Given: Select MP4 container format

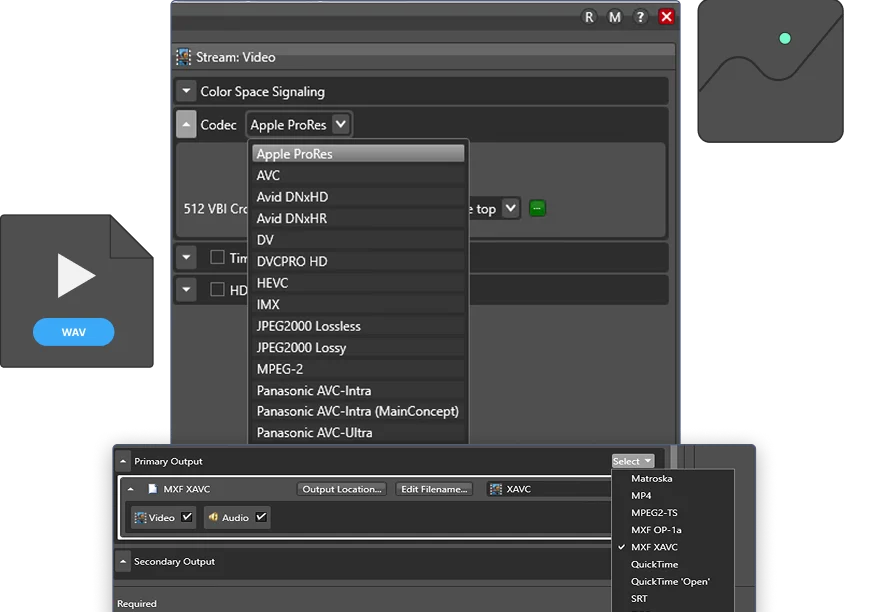Looking at the screenshot, I should [x=673, y=496].
